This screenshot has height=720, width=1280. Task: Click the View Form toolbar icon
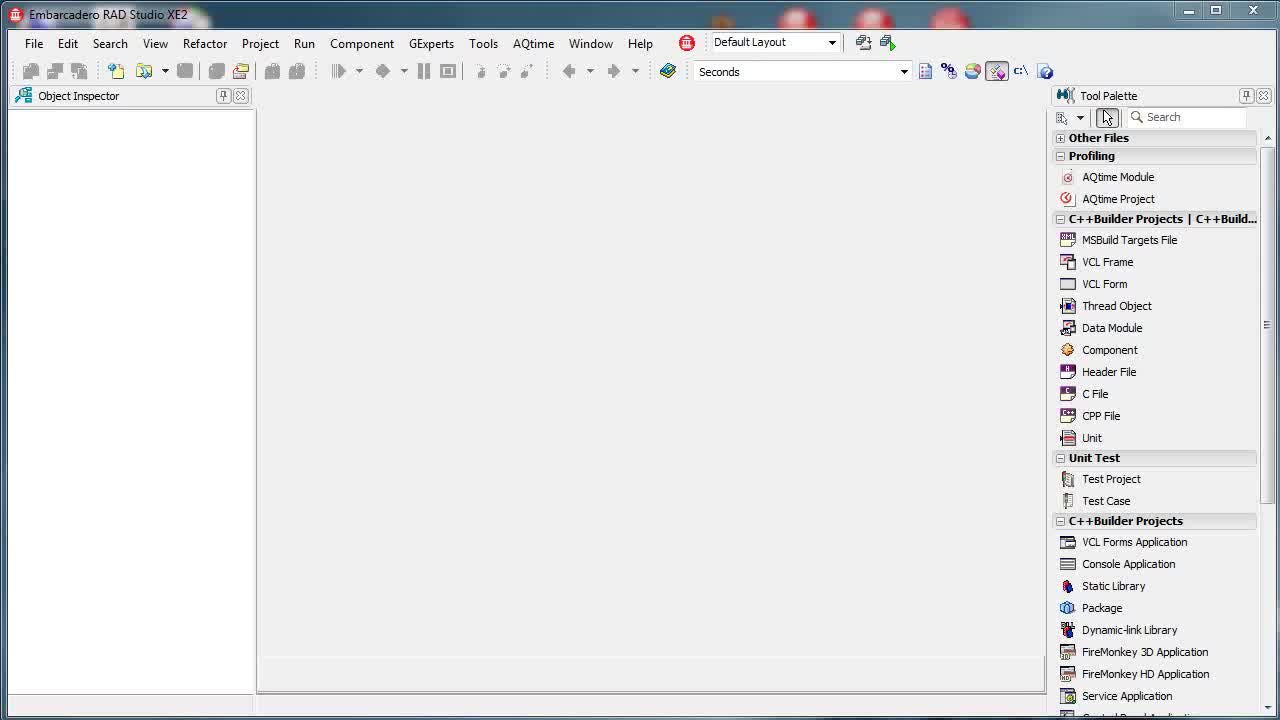coord(55,71)
